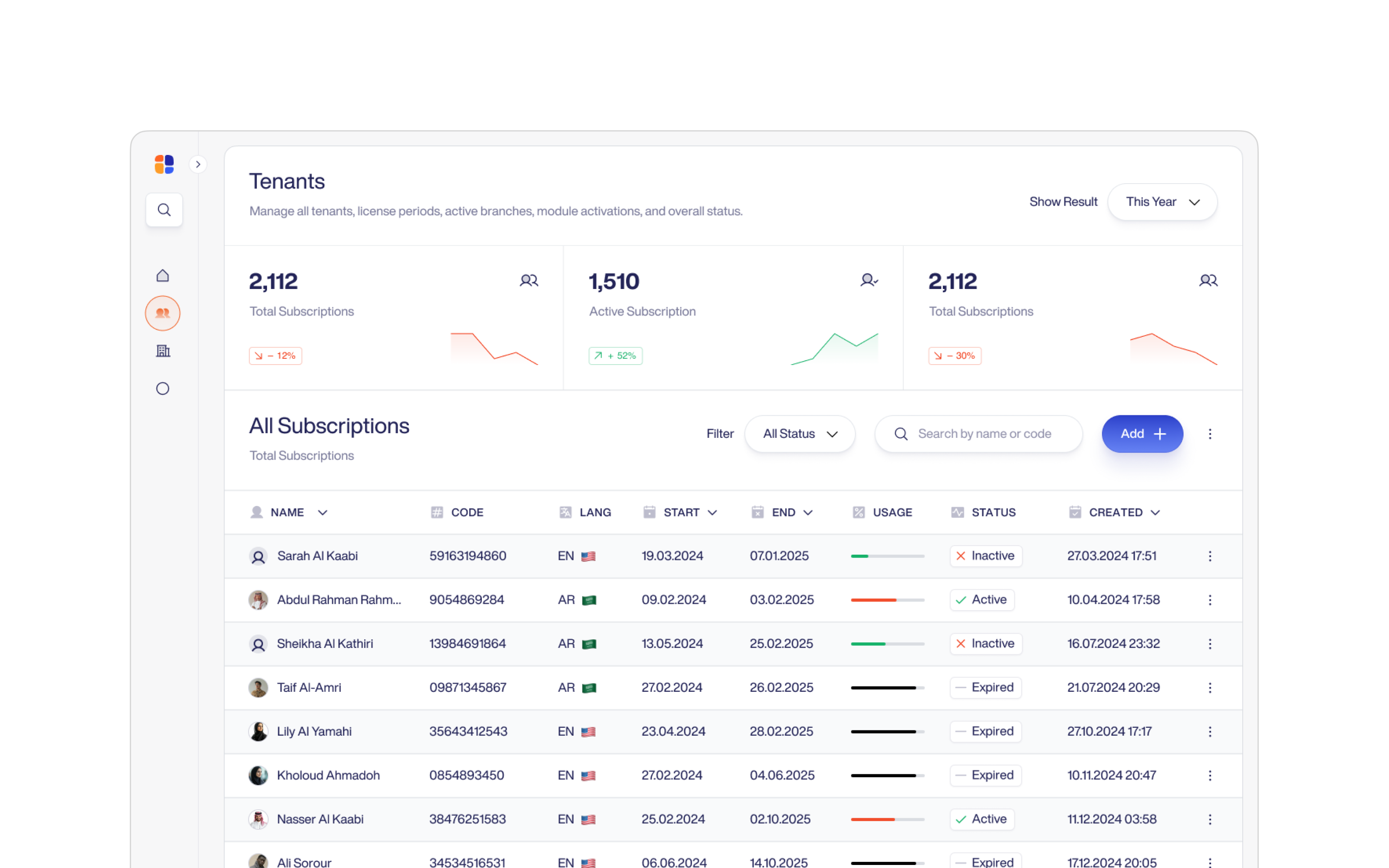Click the user-check icon on Active Subscription card
This screenshot has height=868, width=1389.
click(x=869, y=280)
